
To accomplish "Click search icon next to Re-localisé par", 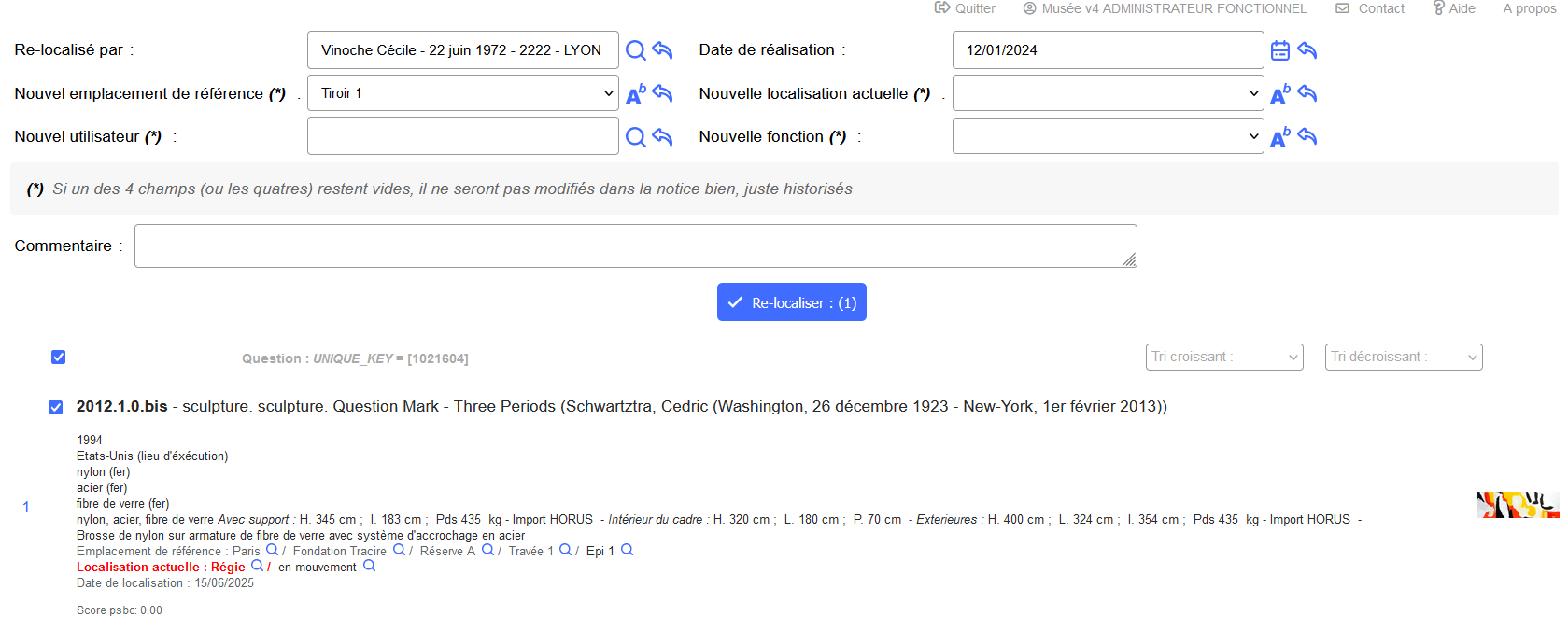I will 635,50.
